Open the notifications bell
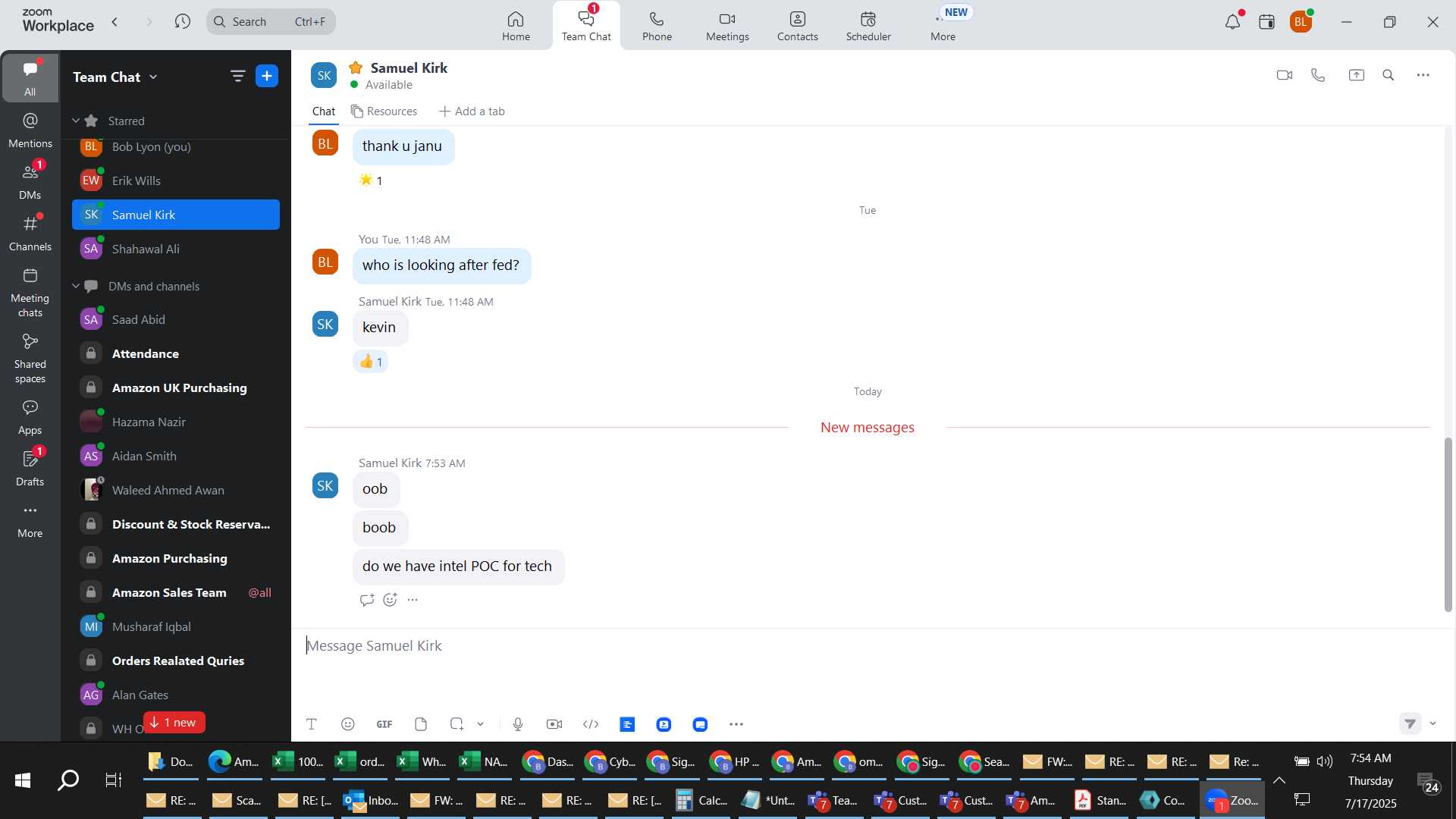1456x819 pixels. coord(1233,21)
